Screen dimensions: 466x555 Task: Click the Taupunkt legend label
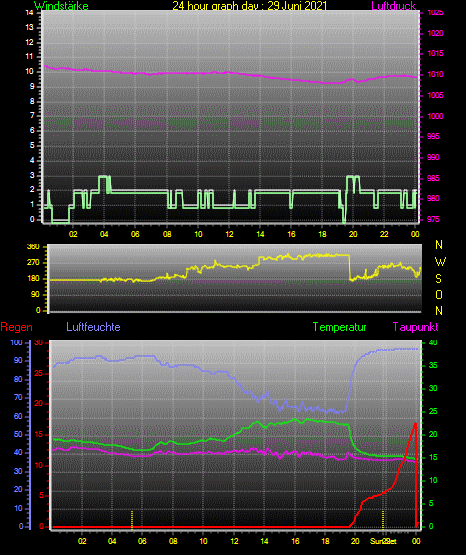coord(415,327)
